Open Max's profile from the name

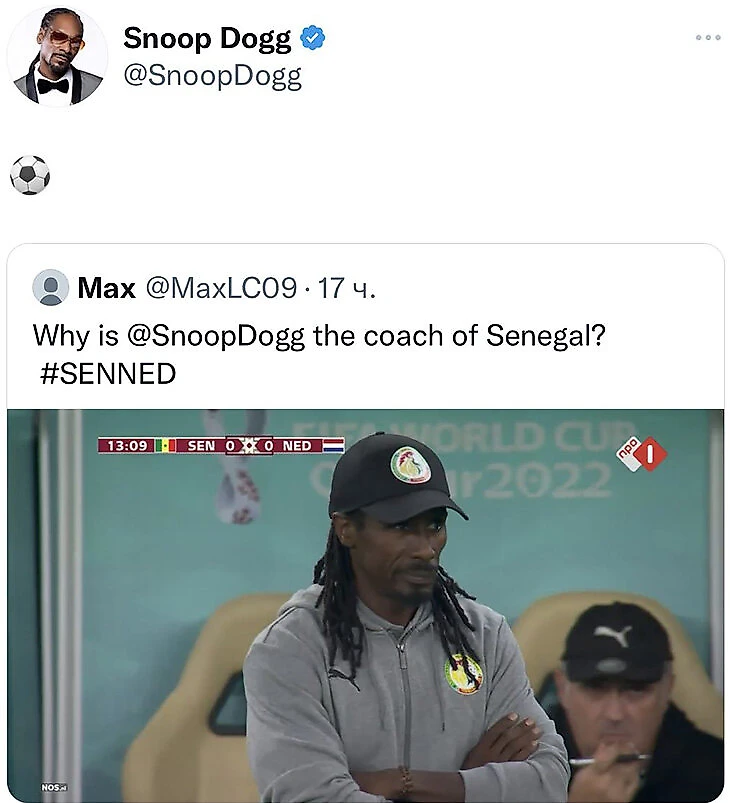pyautogui.click(x=107, y=288)
